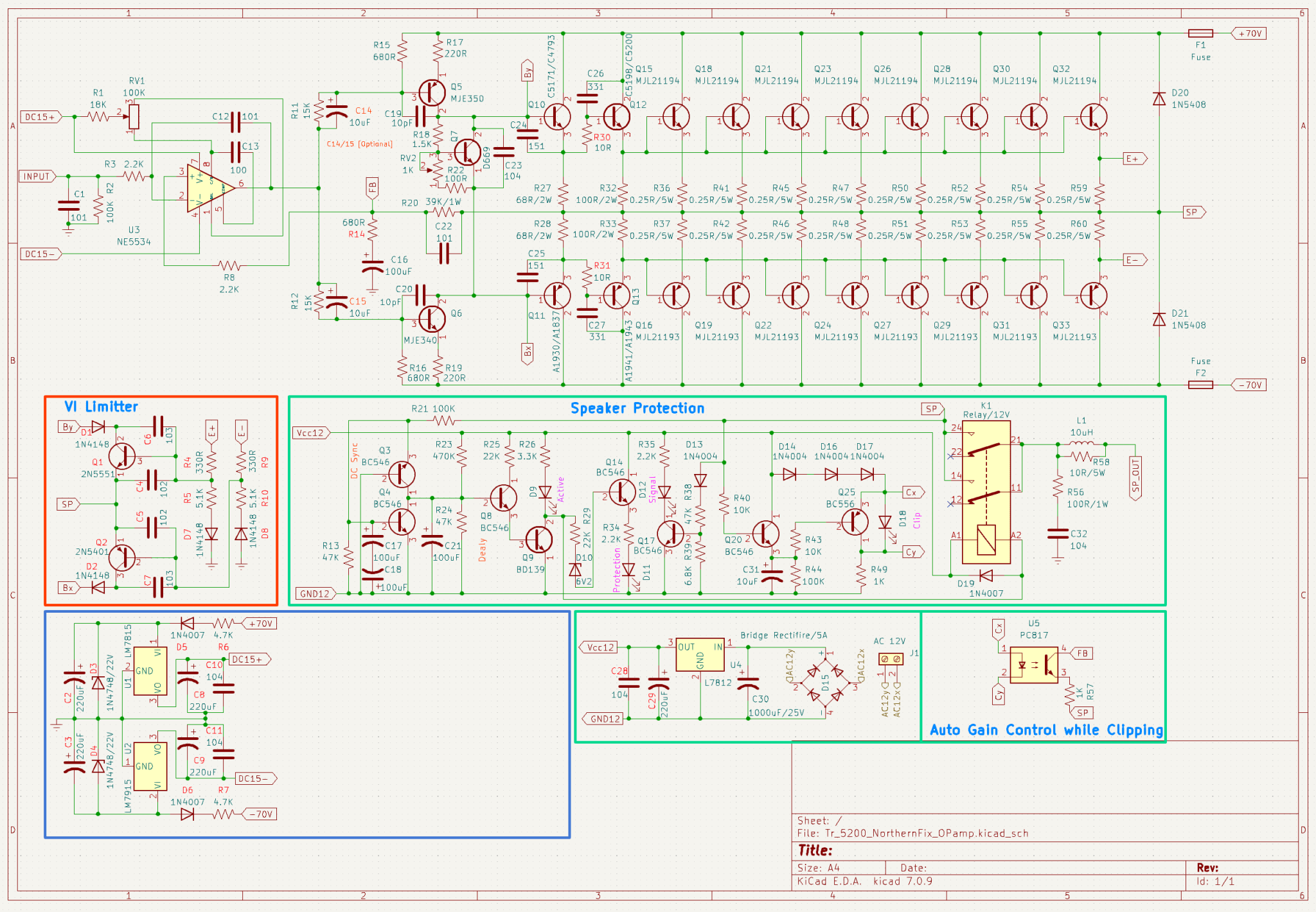Viewport: 1316px width, 912px height.
Task: Select the By label above Q10
Action: [527, 71]
